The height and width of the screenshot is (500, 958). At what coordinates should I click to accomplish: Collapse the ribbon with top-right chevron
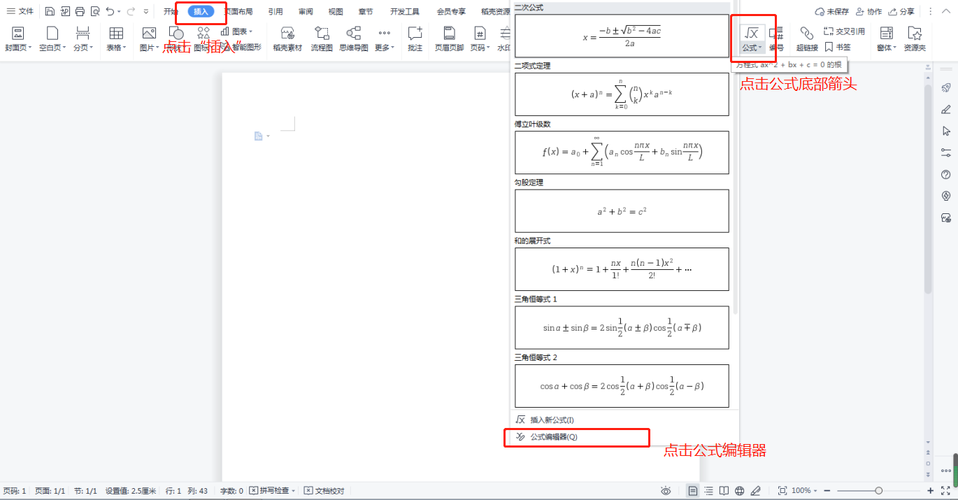pyautogui.click(x=946, y=11)
